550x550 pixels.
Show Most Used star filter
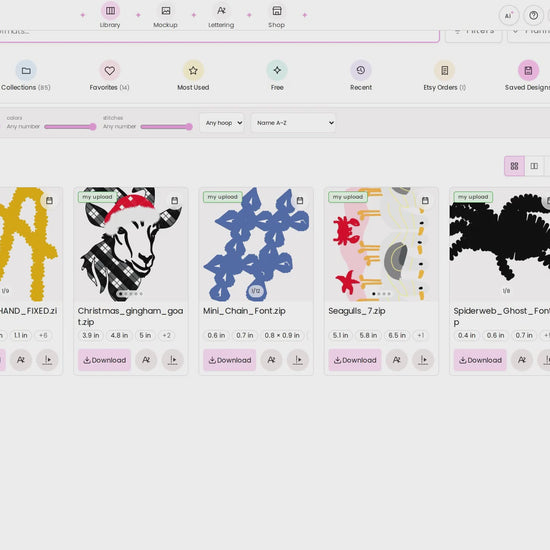(x=193, y=76)
